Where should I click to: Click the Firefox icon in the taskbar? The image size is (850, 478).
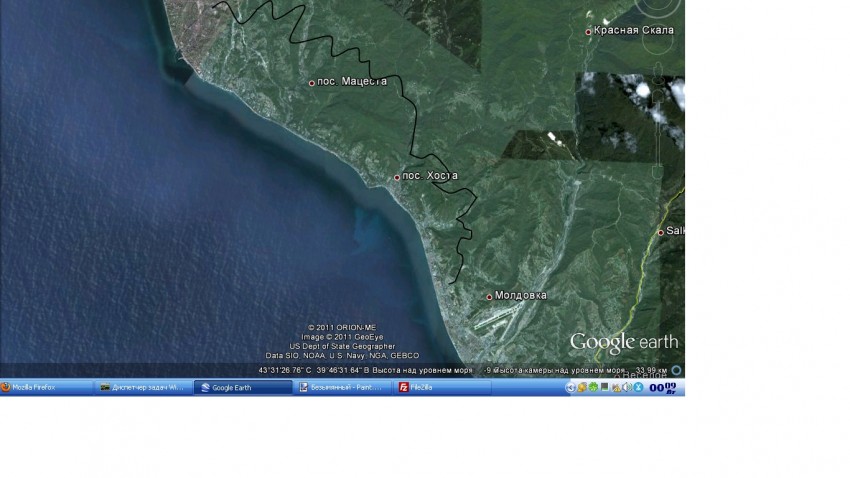[x=5, y=387]
